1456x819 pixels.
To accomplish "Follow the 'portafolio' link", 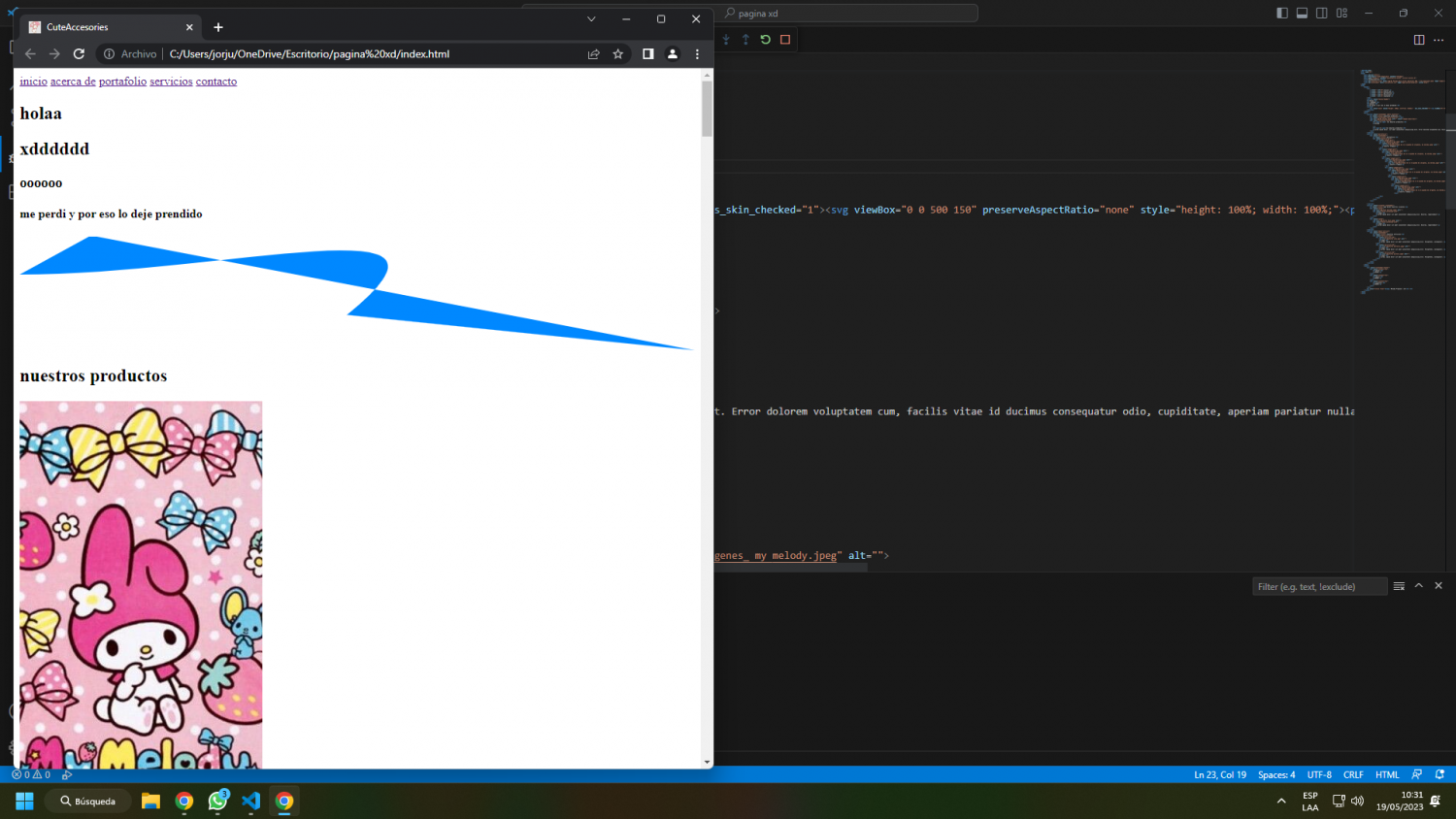I will coord(122,82).
